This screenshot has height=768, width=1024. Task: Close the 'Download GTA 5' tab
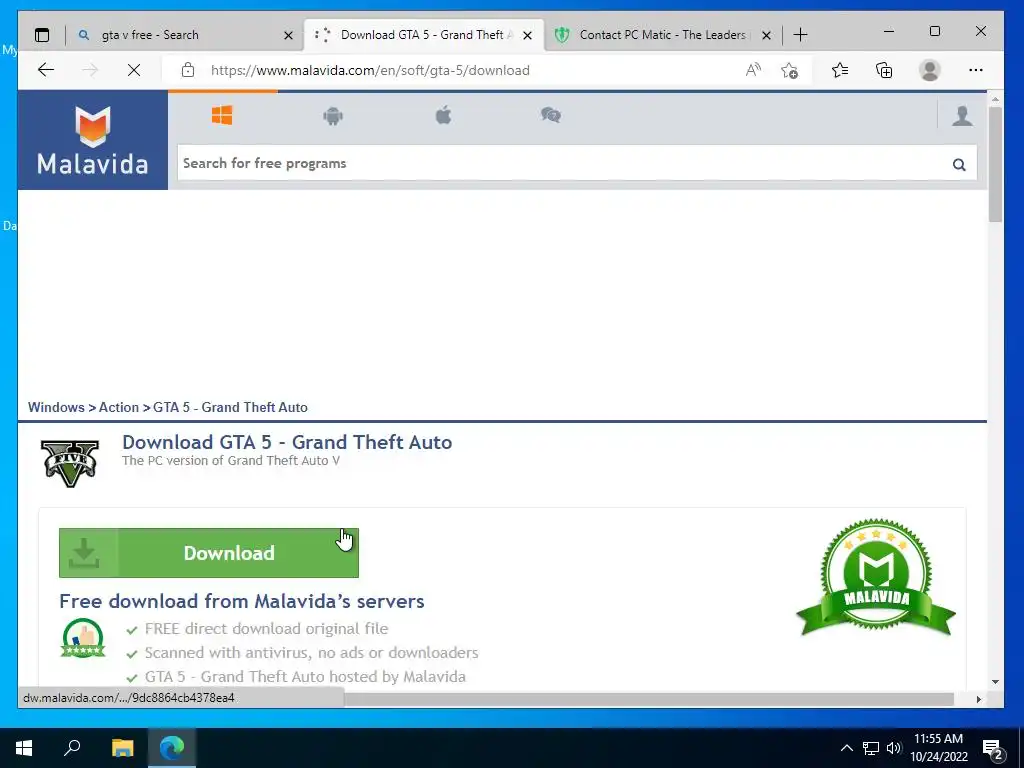(528, 35)
